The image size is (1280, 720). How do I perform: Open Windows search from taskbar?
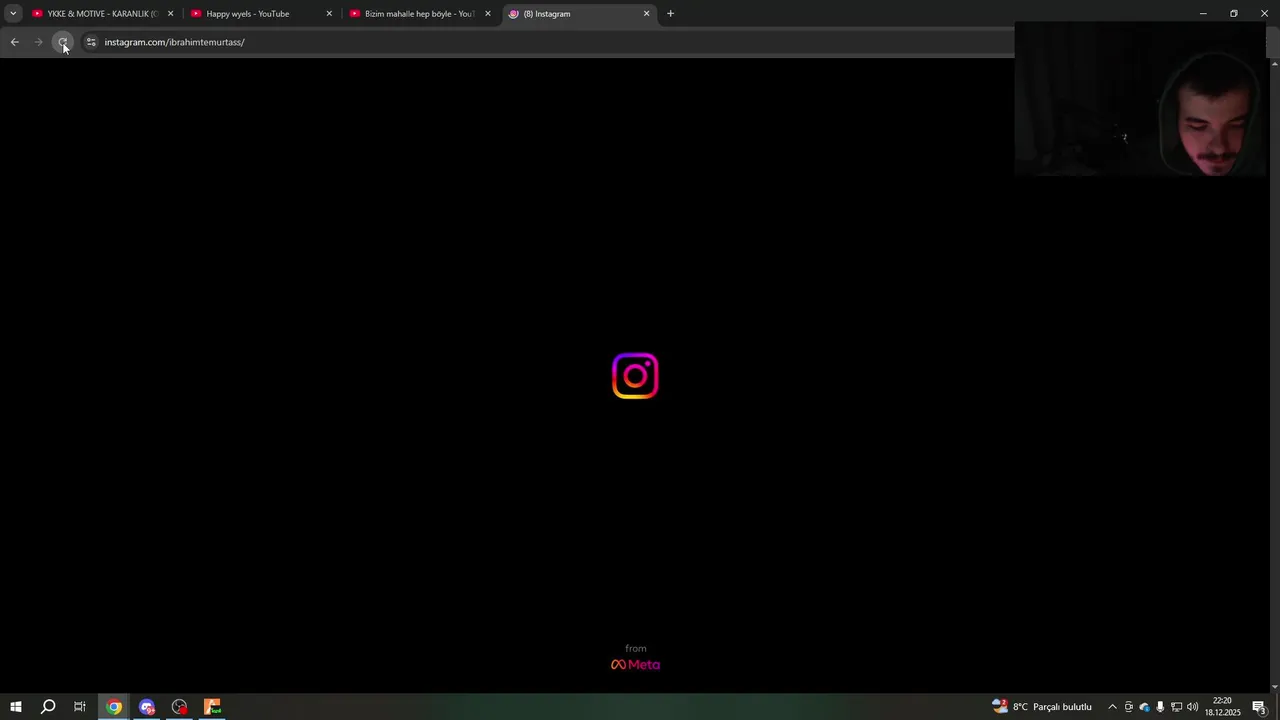point(47,707)
